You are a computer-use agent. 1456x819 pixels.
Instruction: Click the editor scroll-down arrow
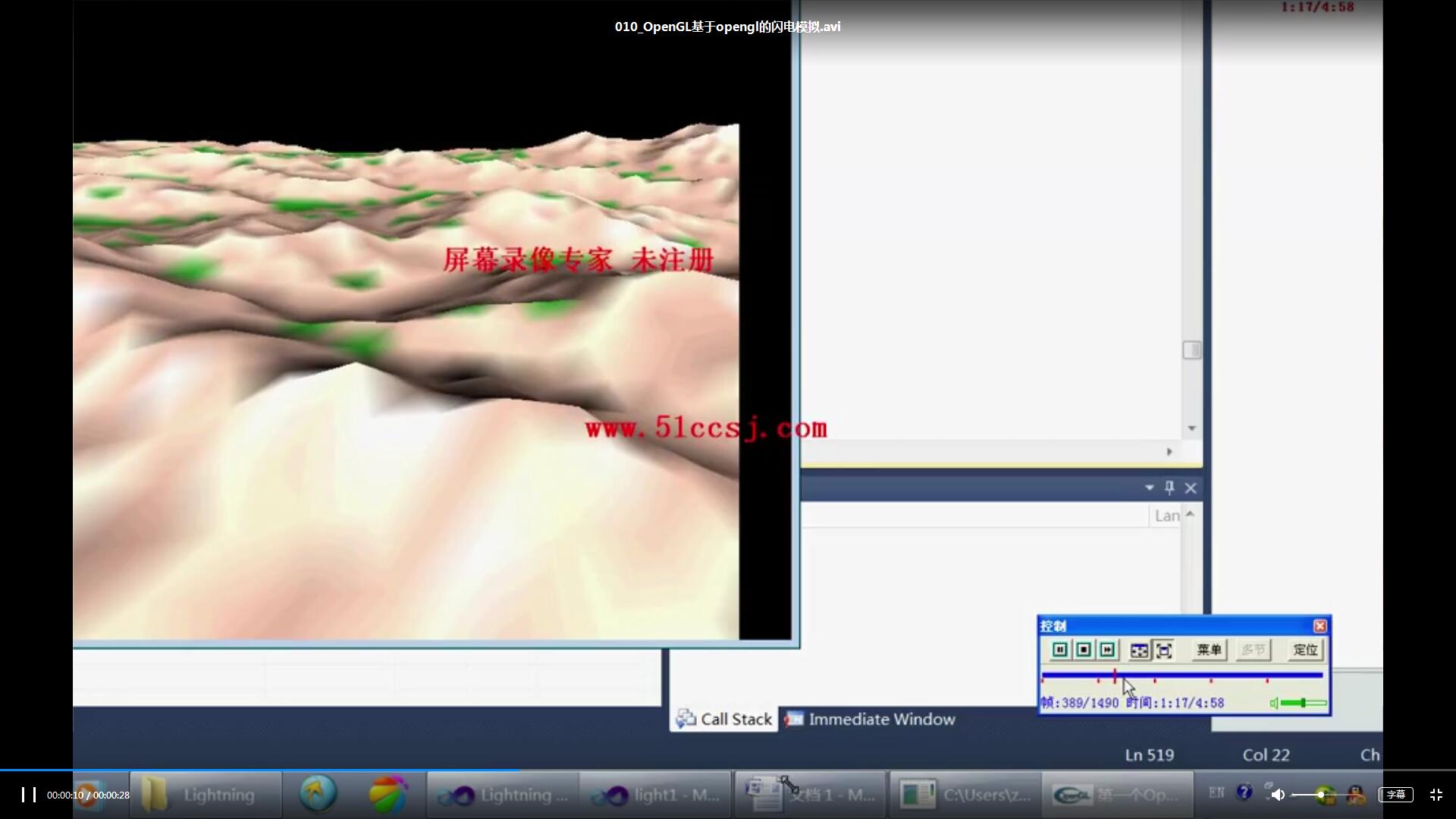click(1191, 428)
